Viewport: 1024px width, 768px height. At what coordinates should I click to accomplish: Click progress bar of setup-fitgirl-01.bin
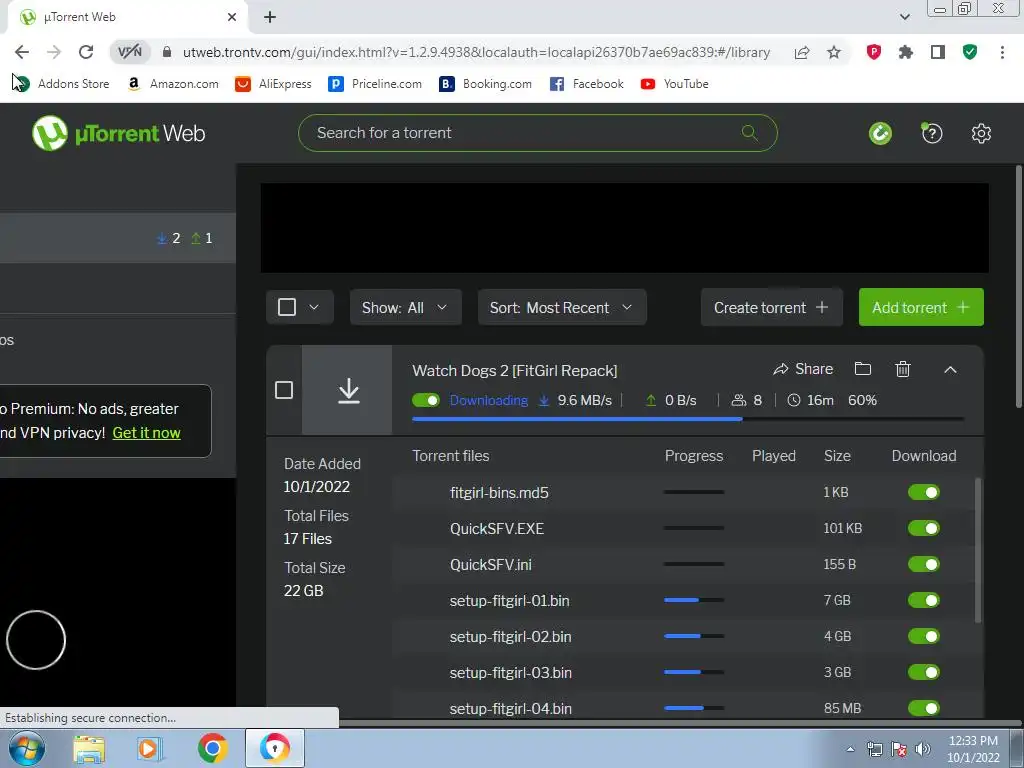click(694, 600)
